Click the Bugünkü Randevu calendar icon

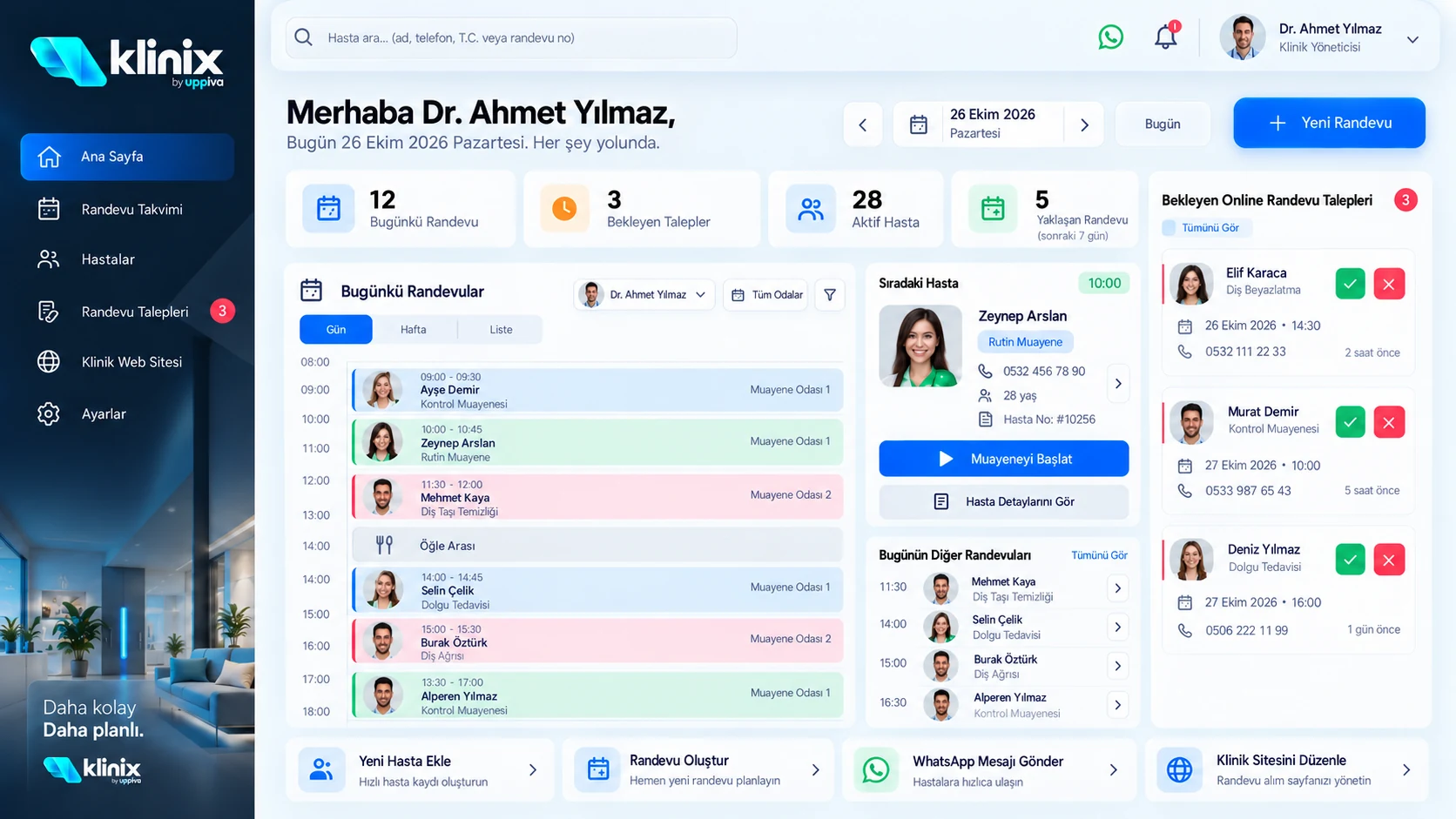(x=328, y=209)
